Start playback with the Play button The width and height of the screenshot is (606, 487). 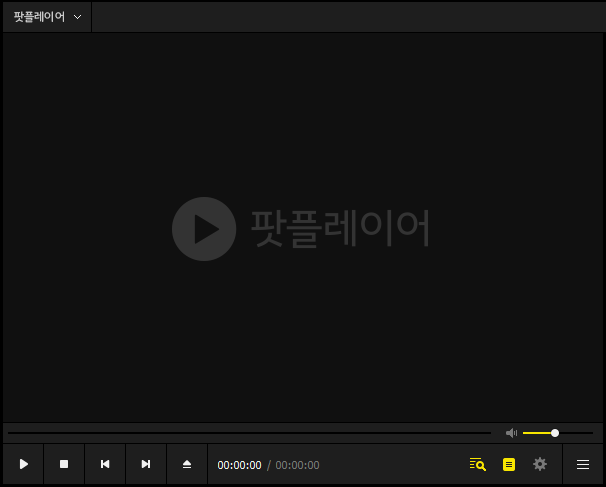[24, 464]
